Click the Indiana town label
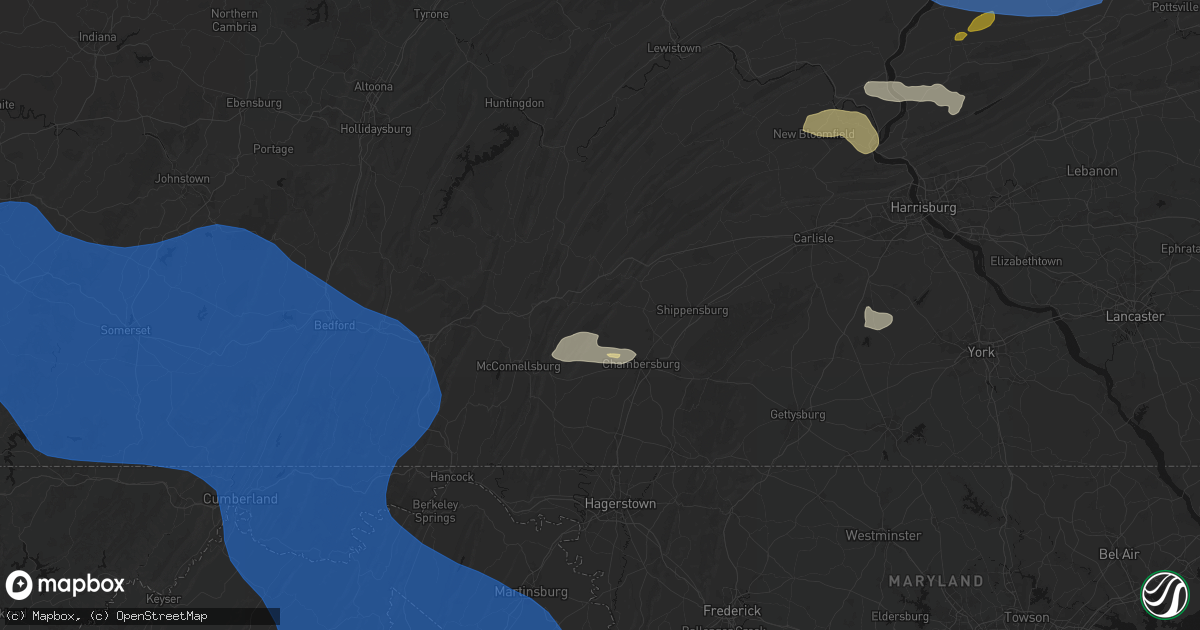 [98, 37]
